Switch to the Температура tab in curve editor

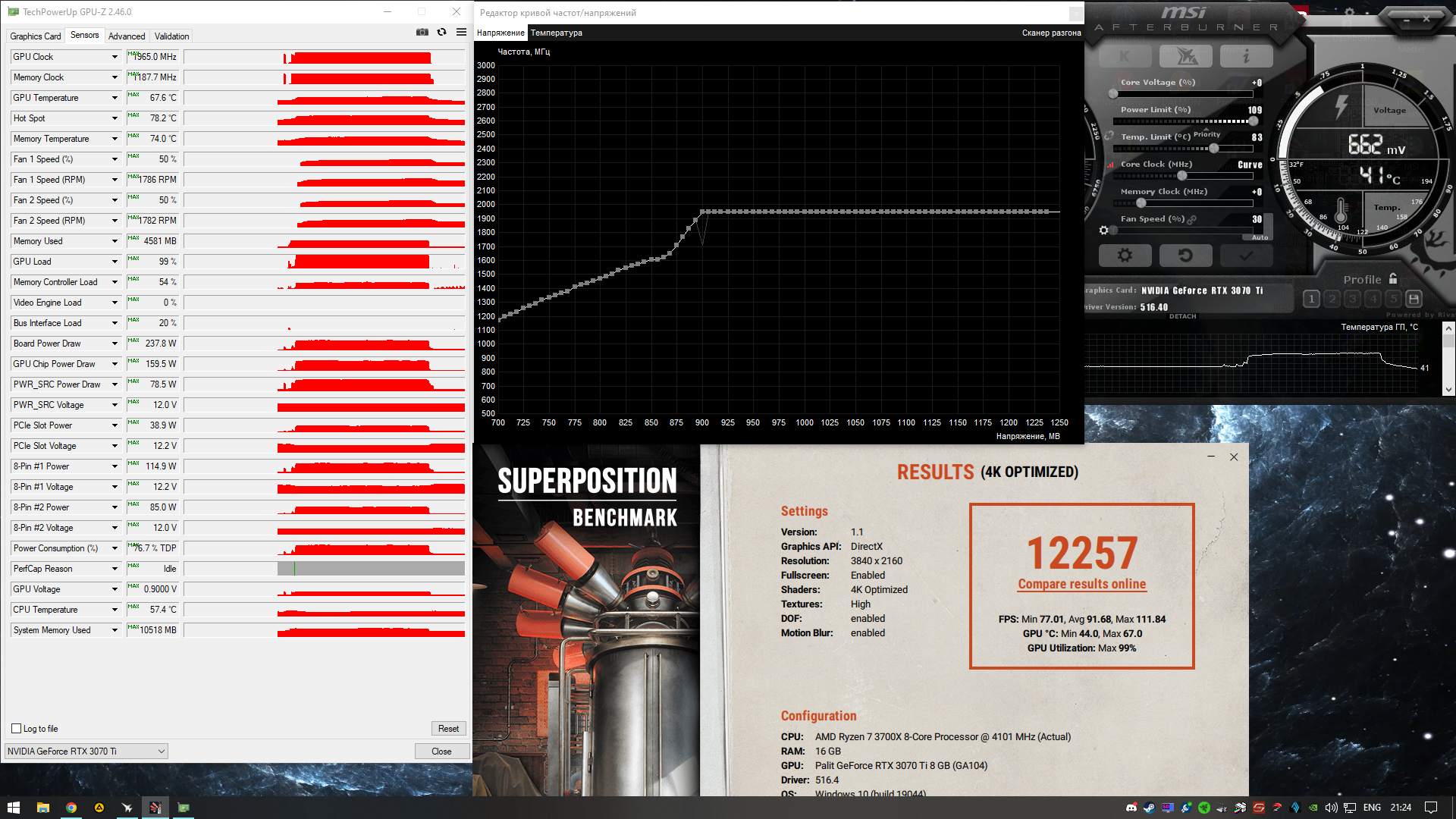pos(556,33)
